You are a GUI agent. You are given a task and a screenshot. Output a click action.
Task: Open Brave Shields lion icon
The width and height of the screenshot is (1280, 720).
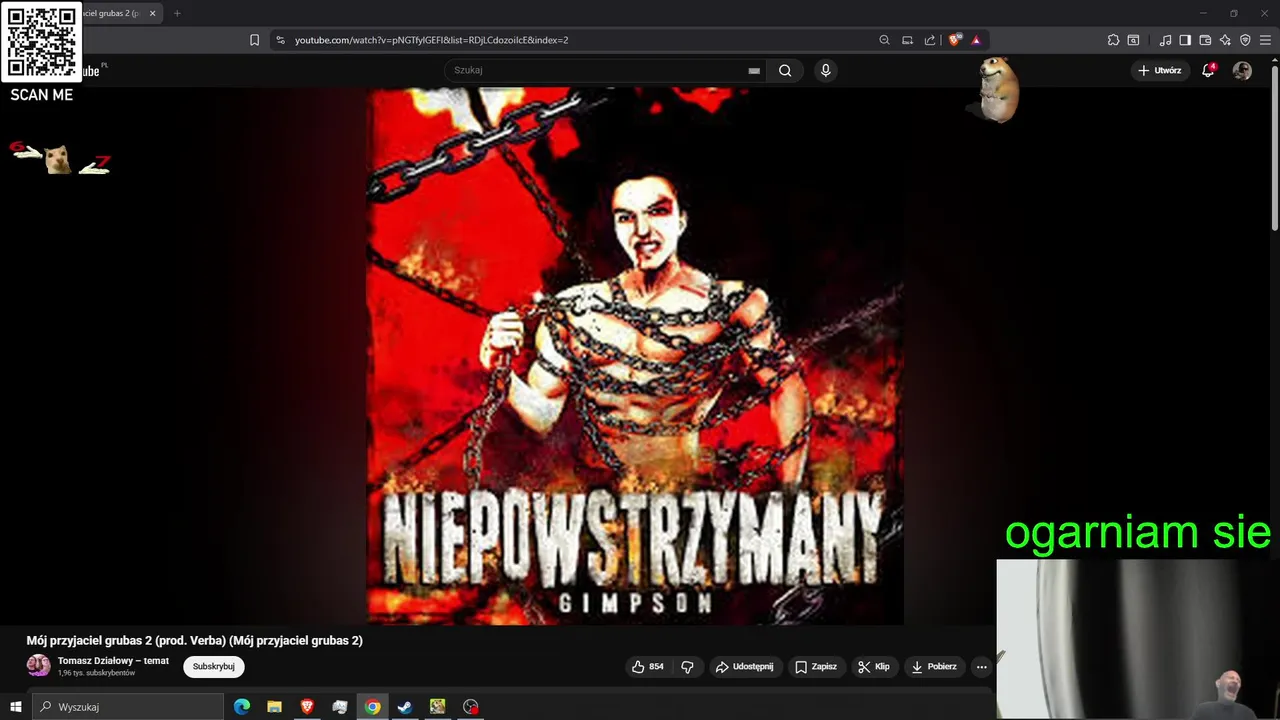point(955,40)
